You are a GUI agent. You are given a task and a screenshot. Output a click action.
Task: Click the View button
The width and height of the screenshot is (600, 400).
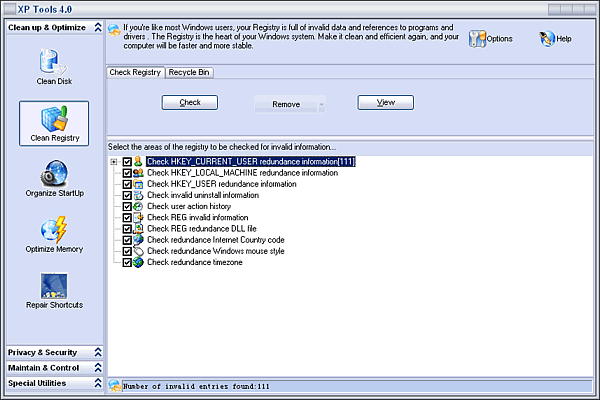[385, 103]
